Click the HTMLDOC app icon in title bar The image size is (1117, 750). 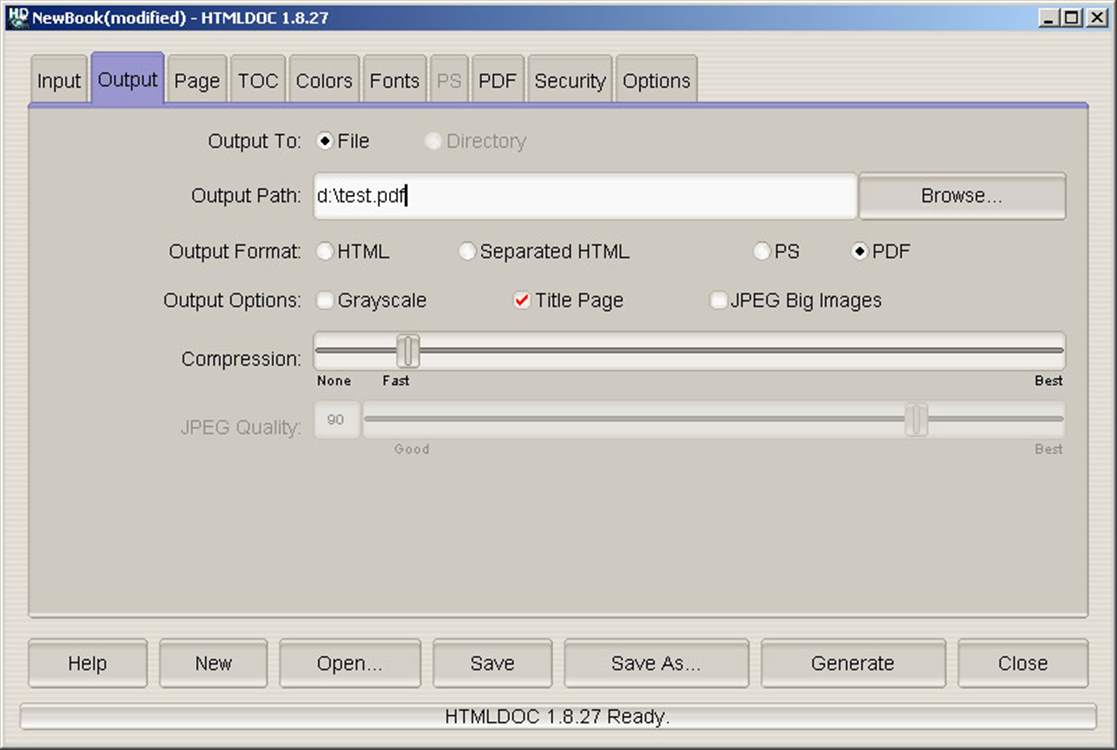click(17, 17)
